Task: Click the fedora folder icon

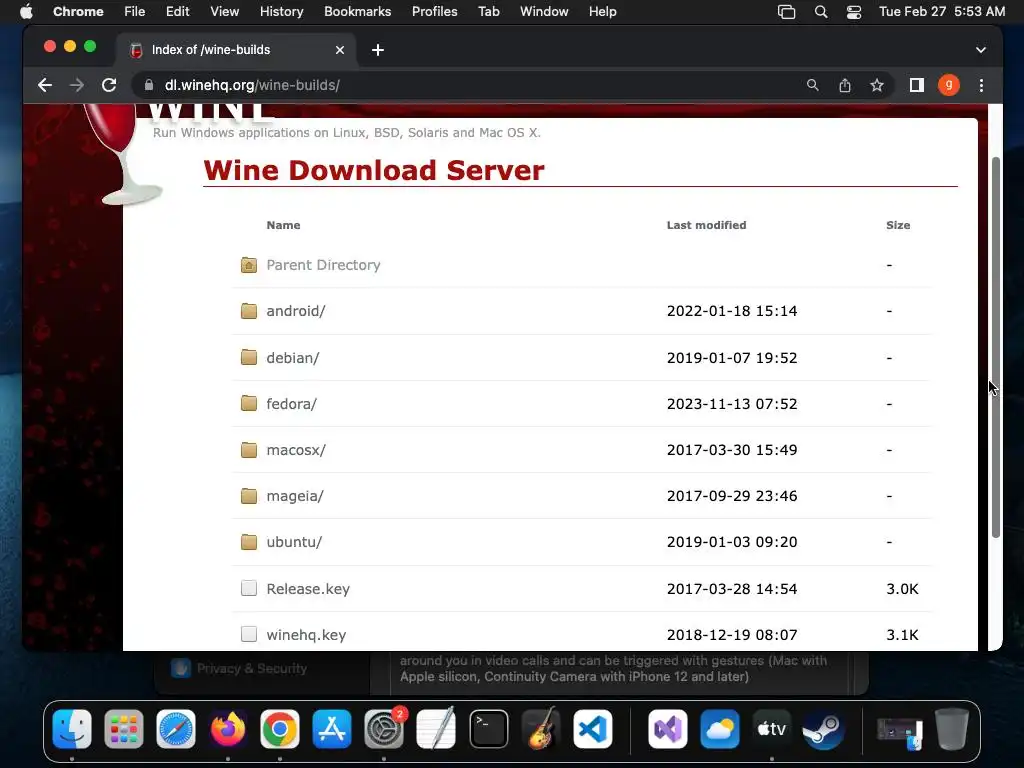Action: coord(249,403)
